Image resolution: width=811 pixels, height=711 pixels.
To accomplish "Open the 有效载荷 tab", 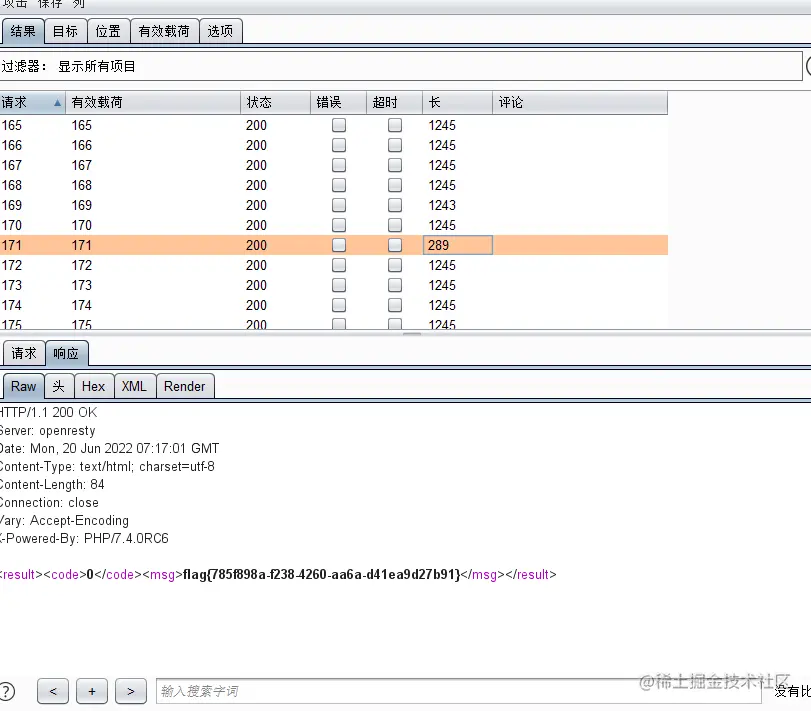I will [x=164, y=32].
